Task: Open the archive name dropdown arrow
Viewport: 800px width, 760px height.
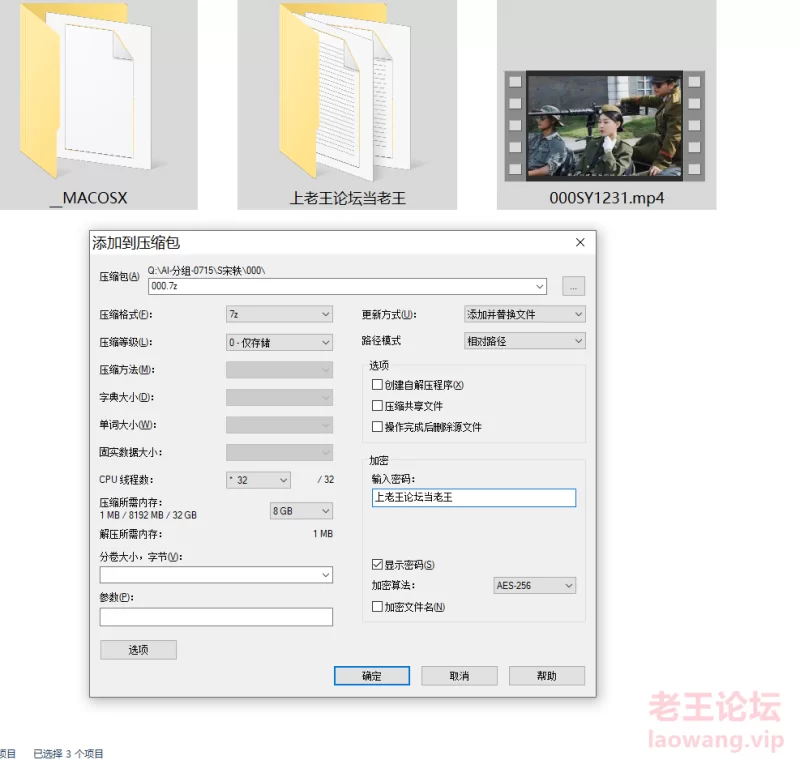Action: pos(539,286)
